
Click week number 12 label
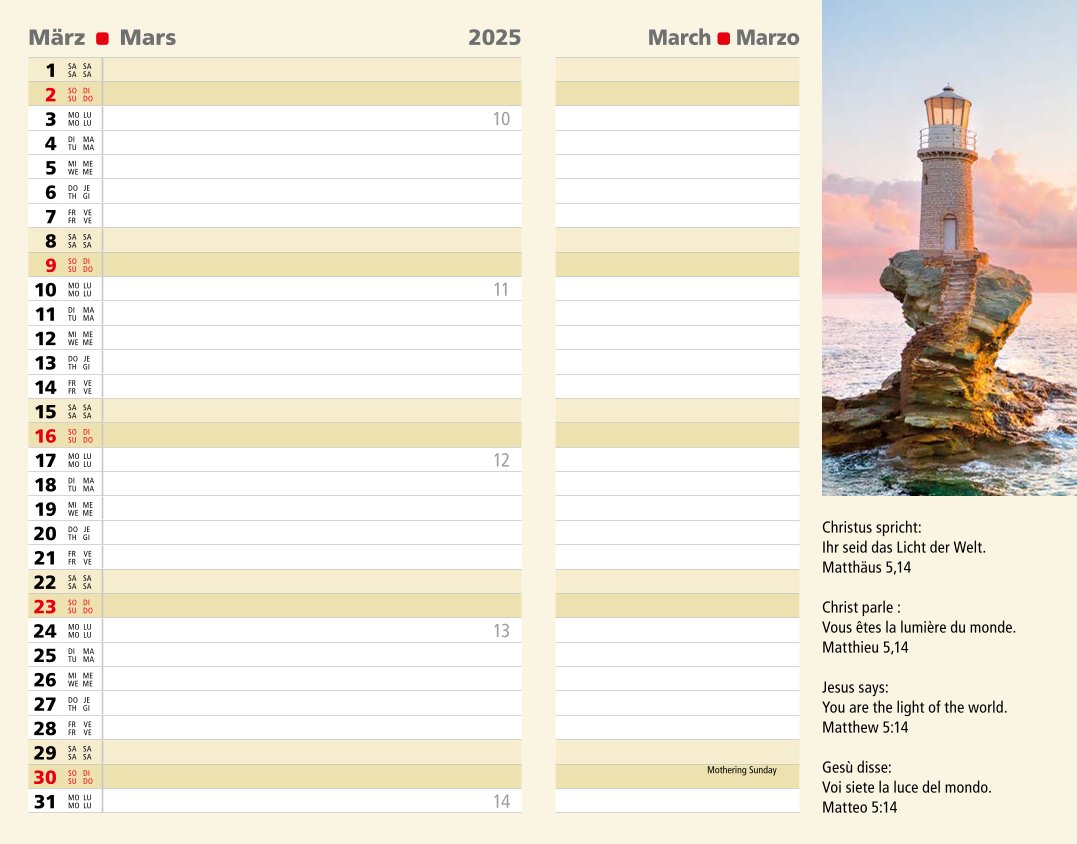pyautogui.click(x=501, y=460)
